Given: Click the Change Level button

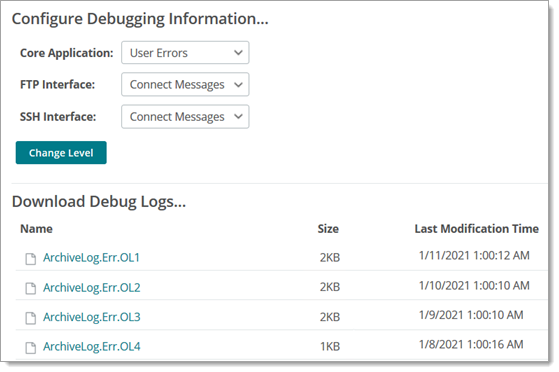Looking at the screenshot, I should pyautogui.click(x=61, y=153).
